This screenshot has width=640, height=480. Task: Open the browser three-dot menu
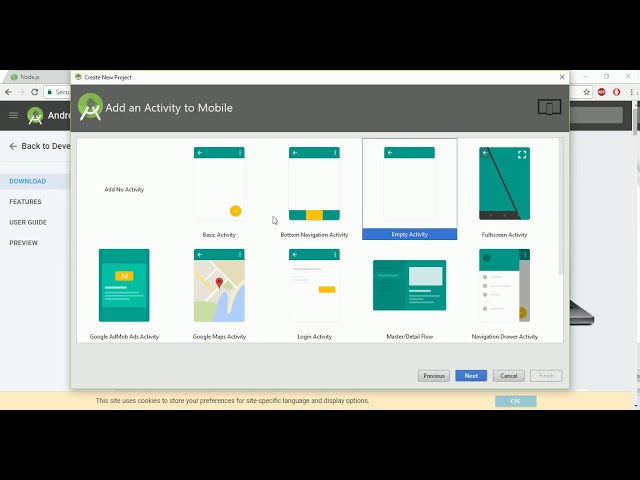[x=631, y=92]
